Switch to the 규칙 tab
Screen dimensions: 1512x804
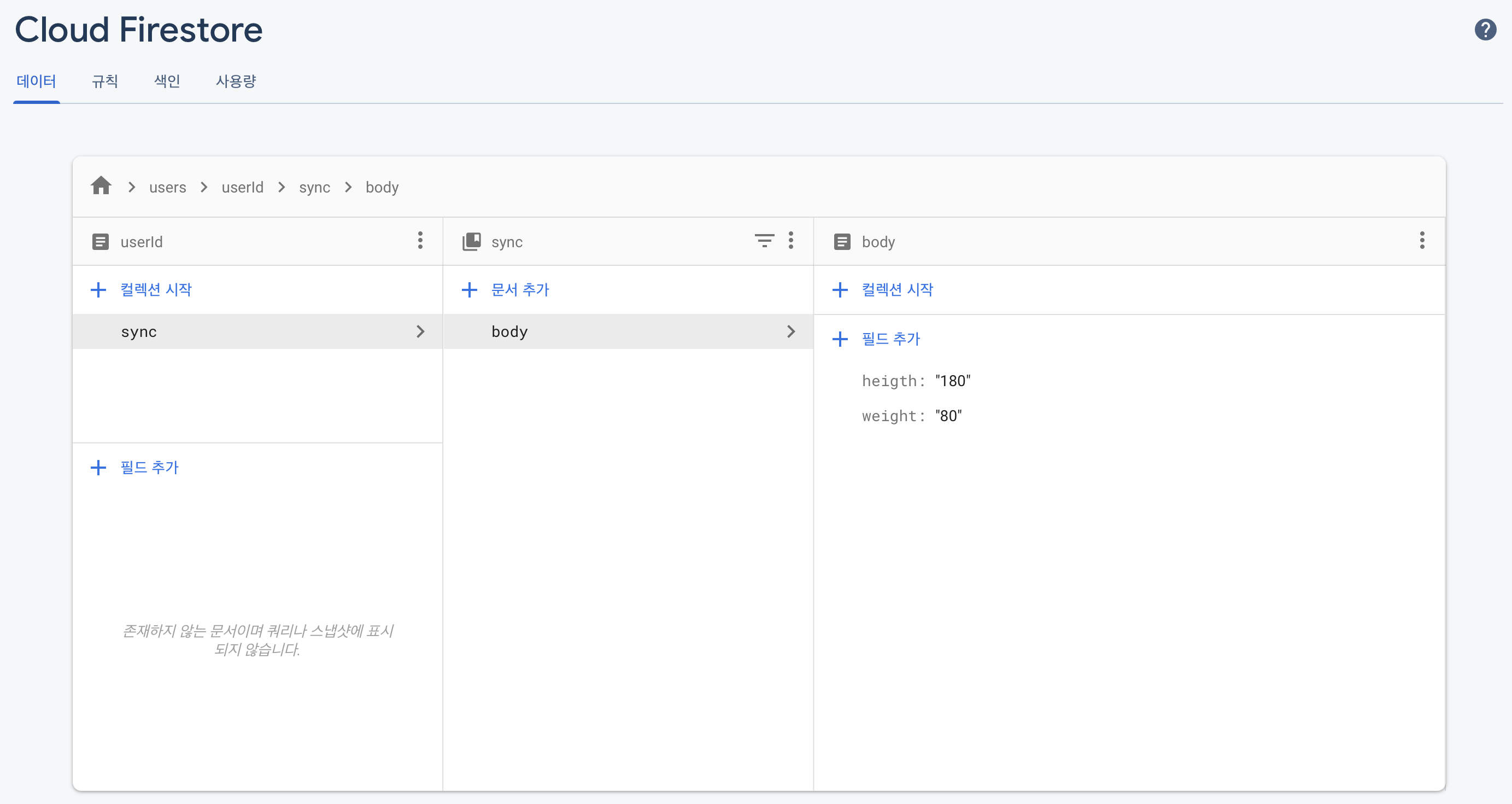pyautogui.click(x=105, y=81)
